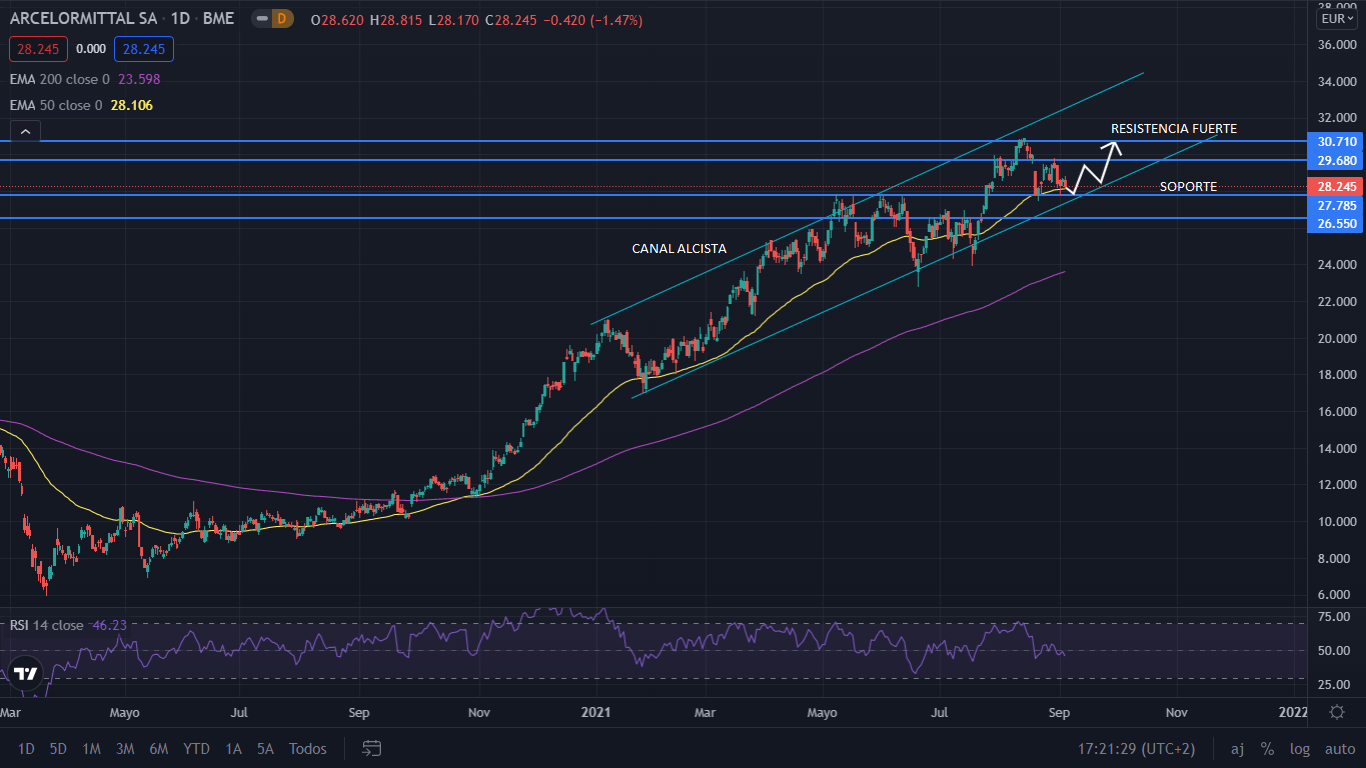Viewport: 1366px width, 768px height.
Task: Open chart settings with the gear icon
Action: click(1338, 713)
